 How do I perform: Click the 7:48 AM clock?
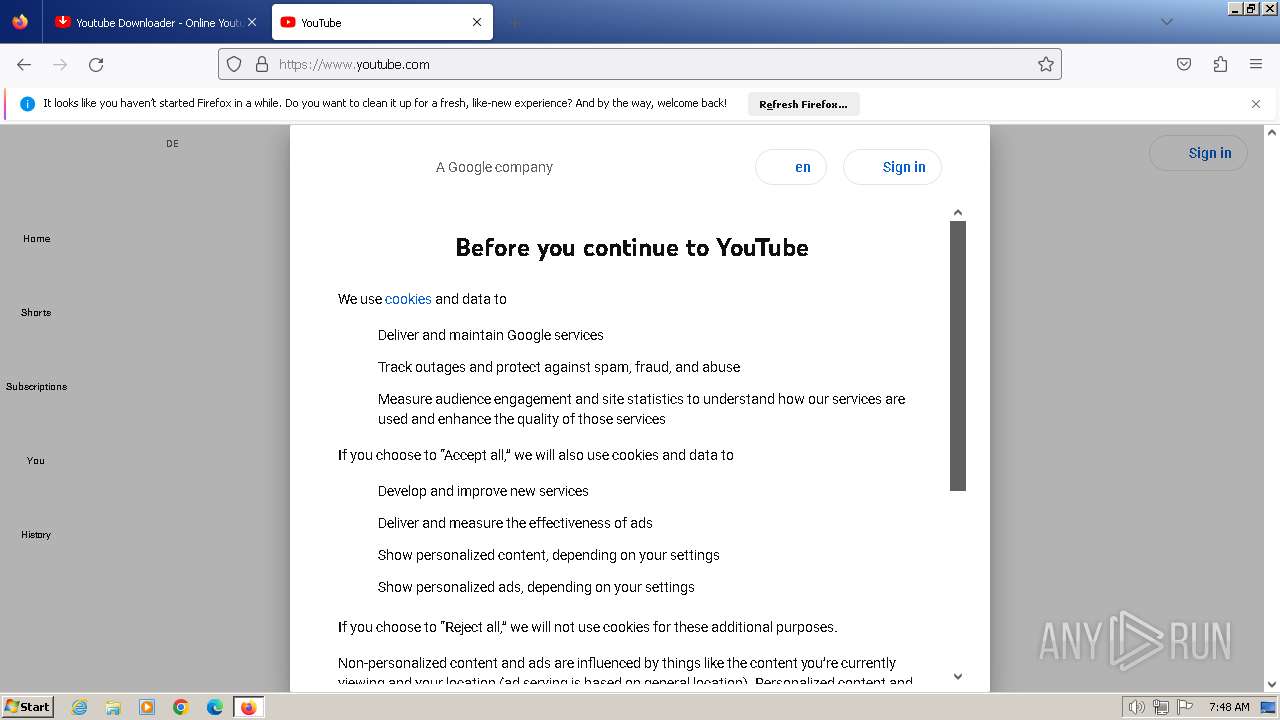1229,707
